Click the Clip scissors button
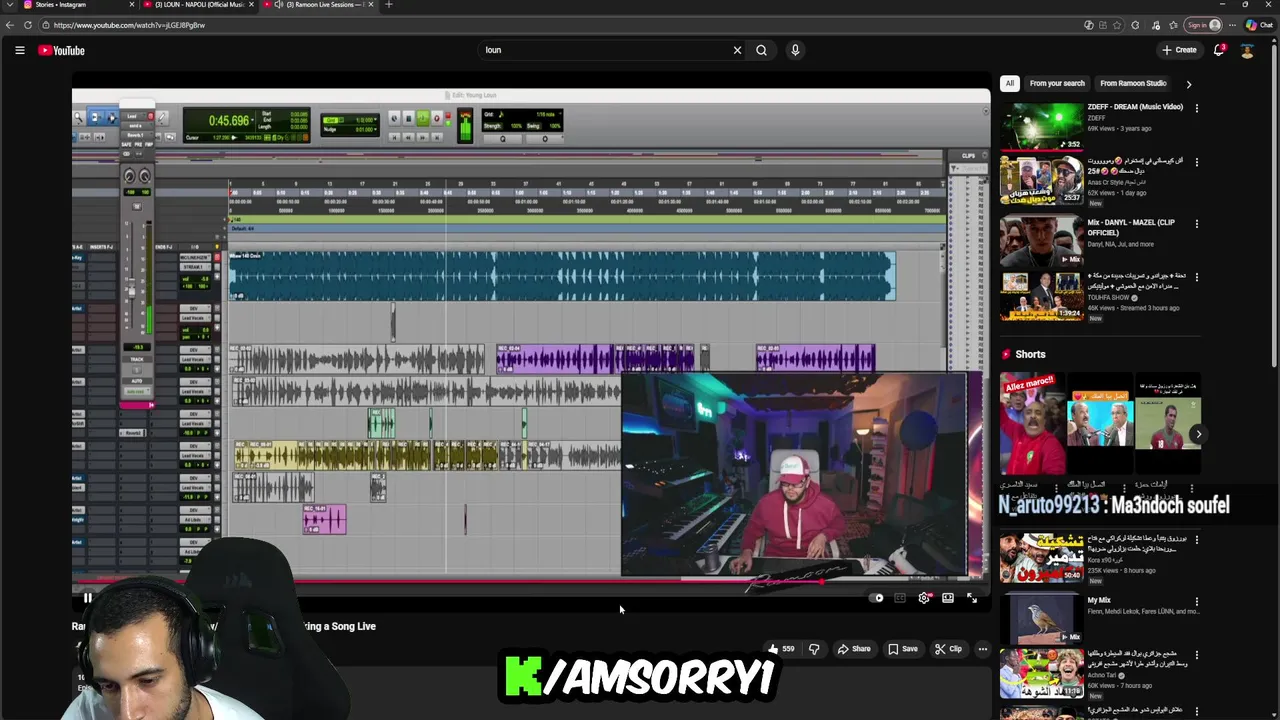 [948, 649]
